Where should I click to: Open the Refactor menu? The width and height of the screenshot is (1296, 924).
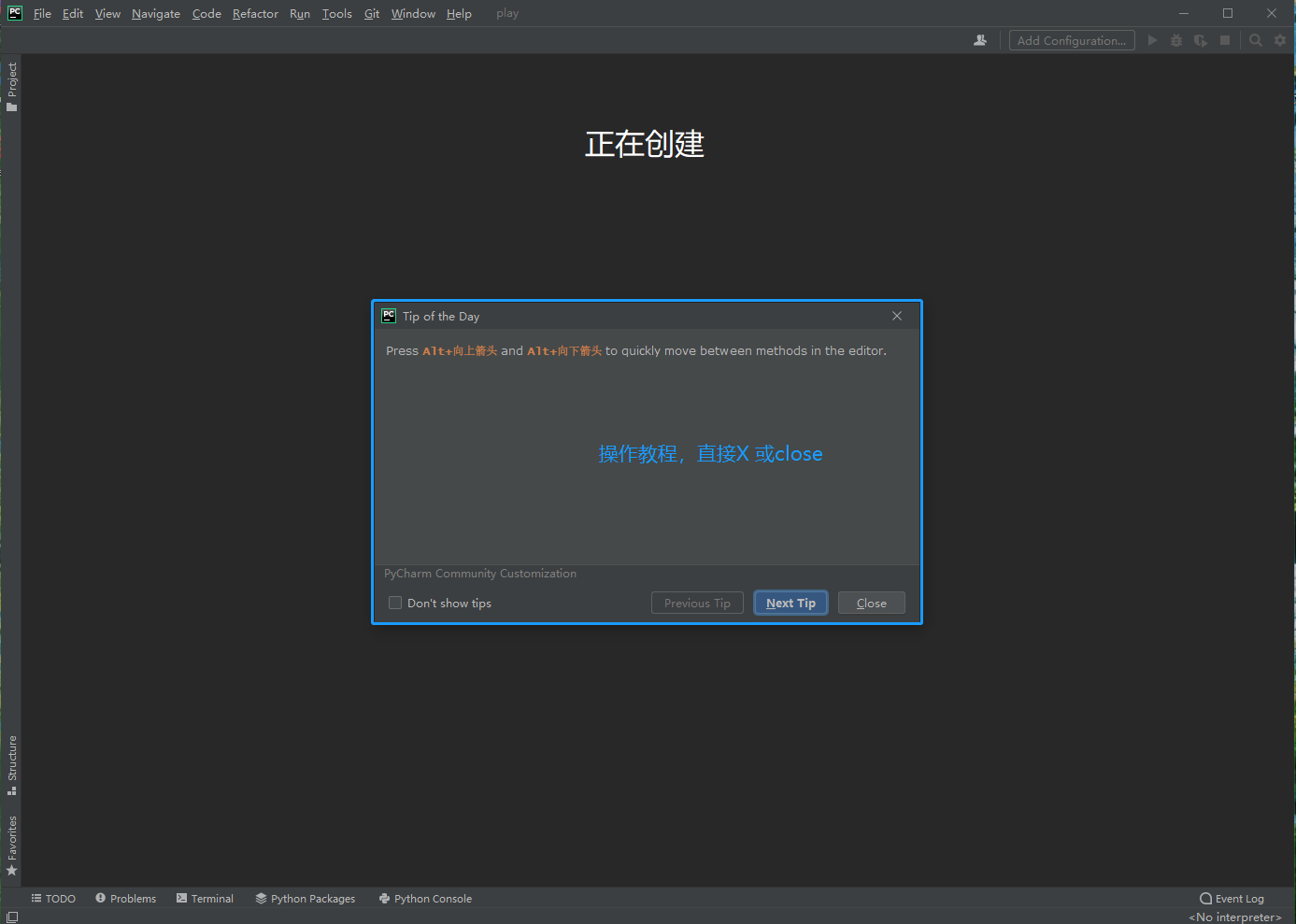point(255,13)
